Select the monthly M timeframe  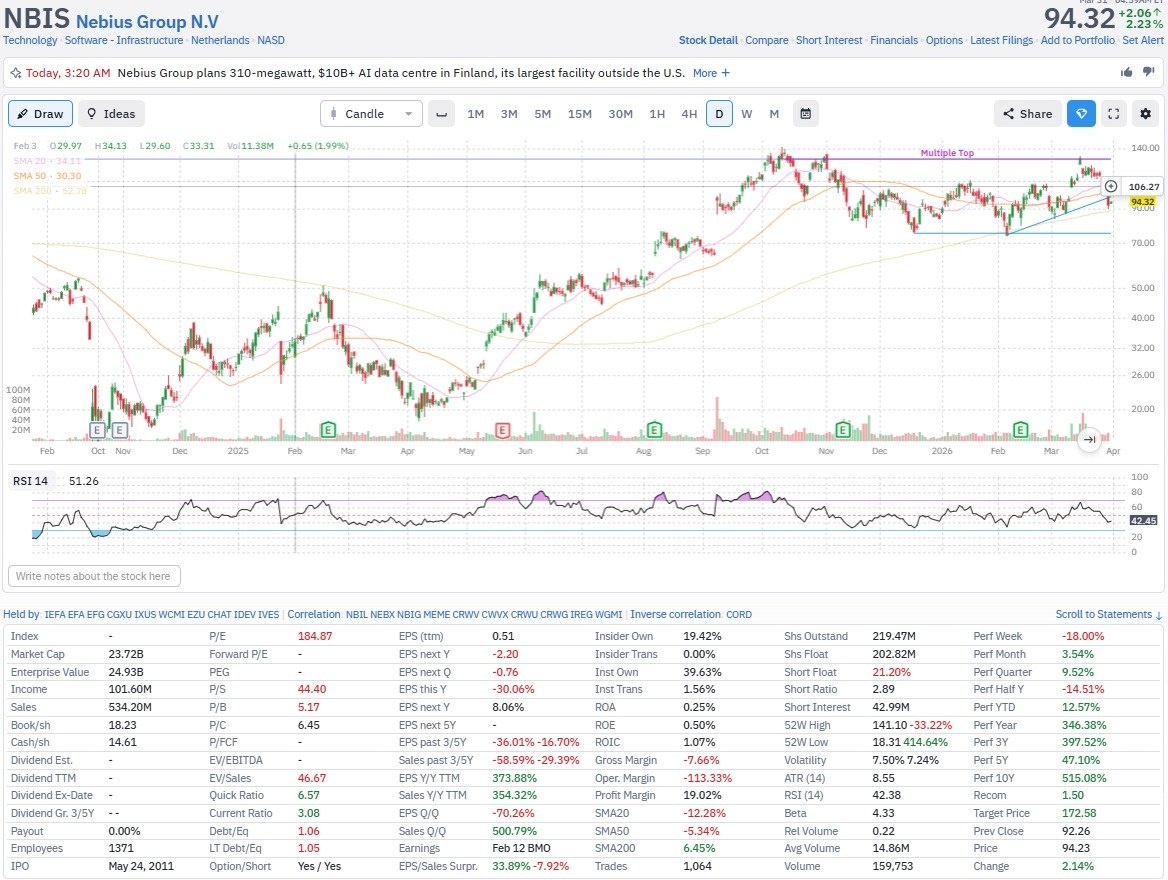click(774, 114)
